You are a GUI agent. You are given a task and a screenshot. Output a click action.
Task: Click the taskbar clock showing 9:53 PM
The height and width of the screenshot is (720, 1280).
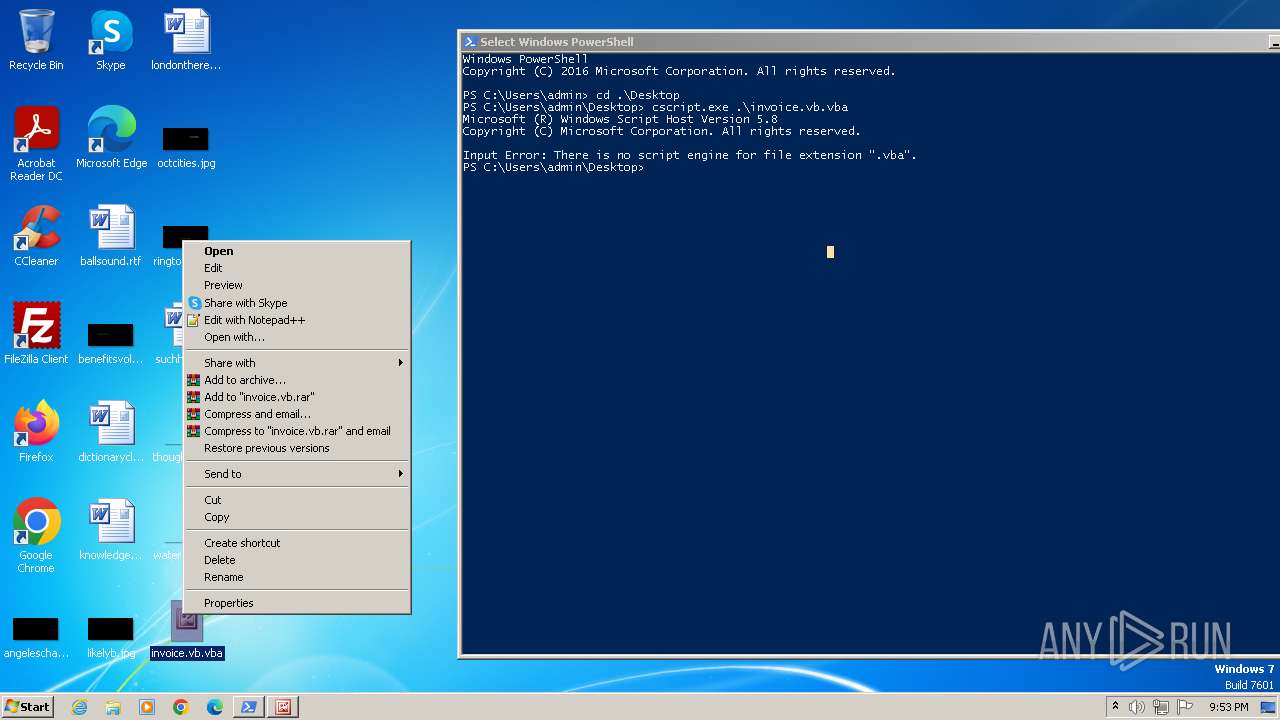point(1228,707)
